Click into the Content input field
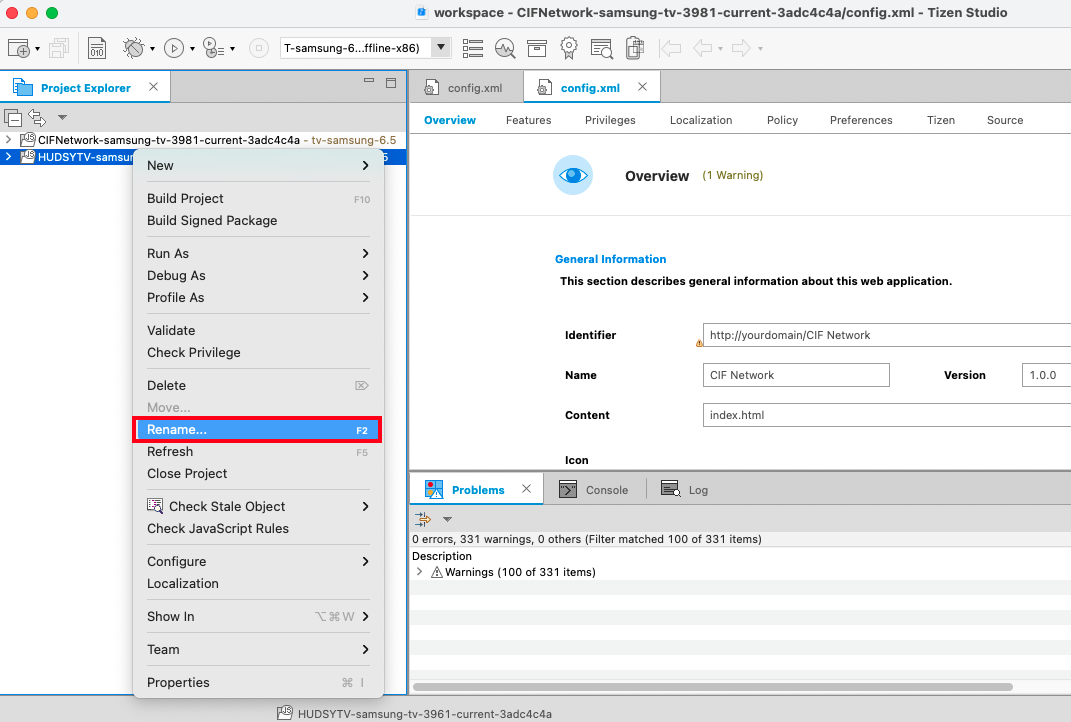 887,415
